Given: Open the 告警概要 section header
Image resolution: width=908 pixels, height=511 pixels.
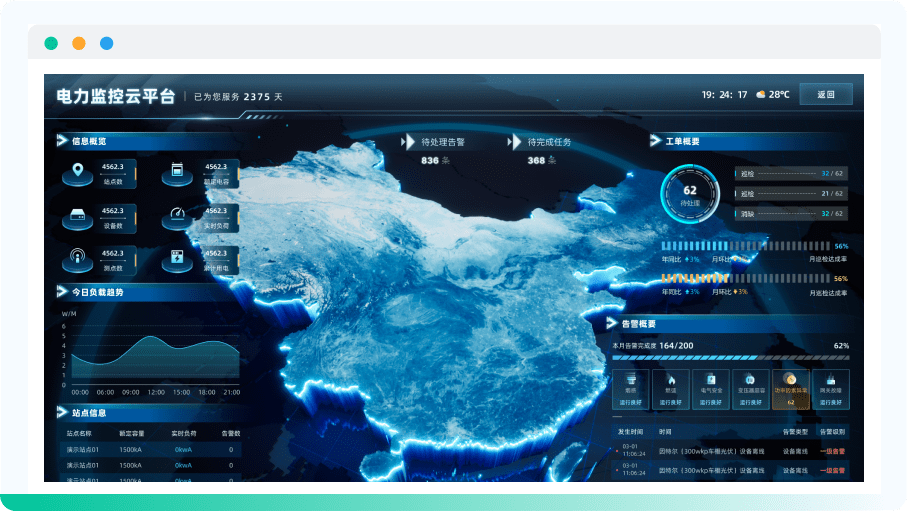Looking at the screenshot, I should [x=639, y=324].
